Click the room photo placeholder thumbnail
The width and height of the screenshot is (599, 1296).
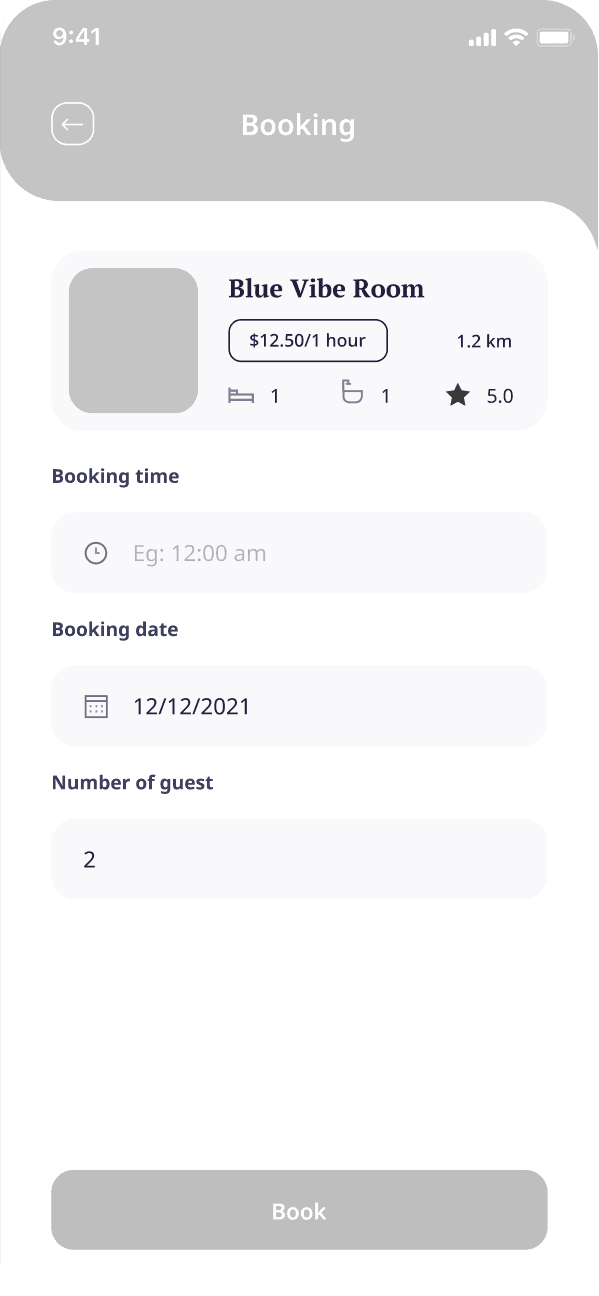[132, 340]
